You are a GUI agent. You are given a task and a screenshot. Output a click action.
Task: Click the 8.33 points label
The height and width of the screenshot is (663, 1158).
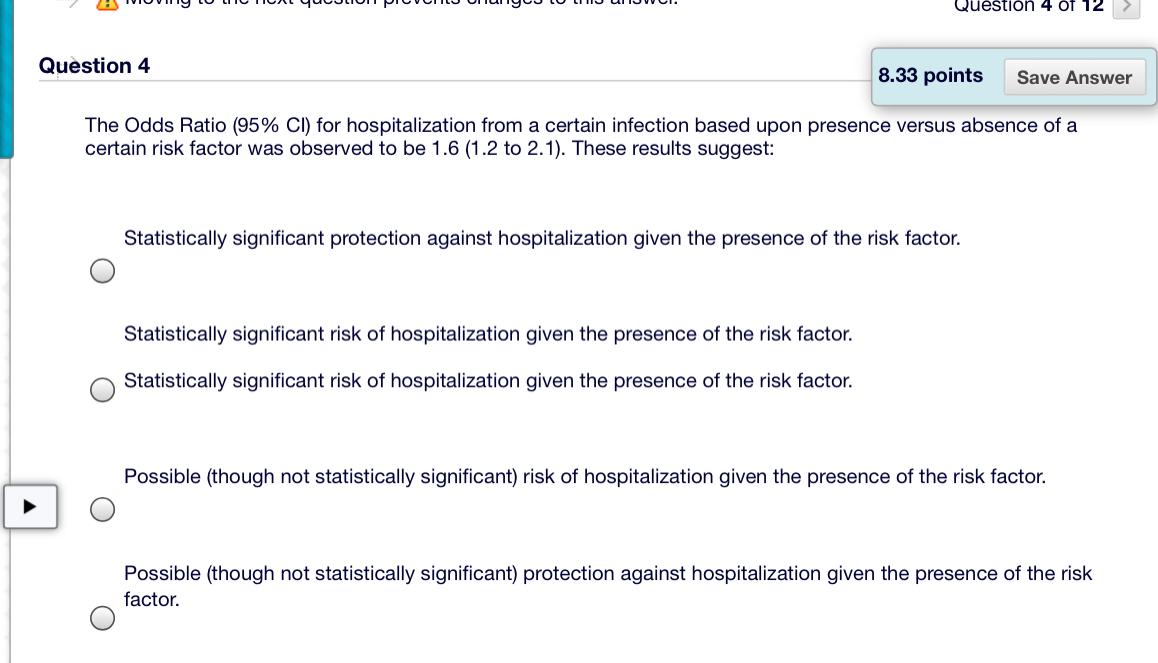point(930,75)
